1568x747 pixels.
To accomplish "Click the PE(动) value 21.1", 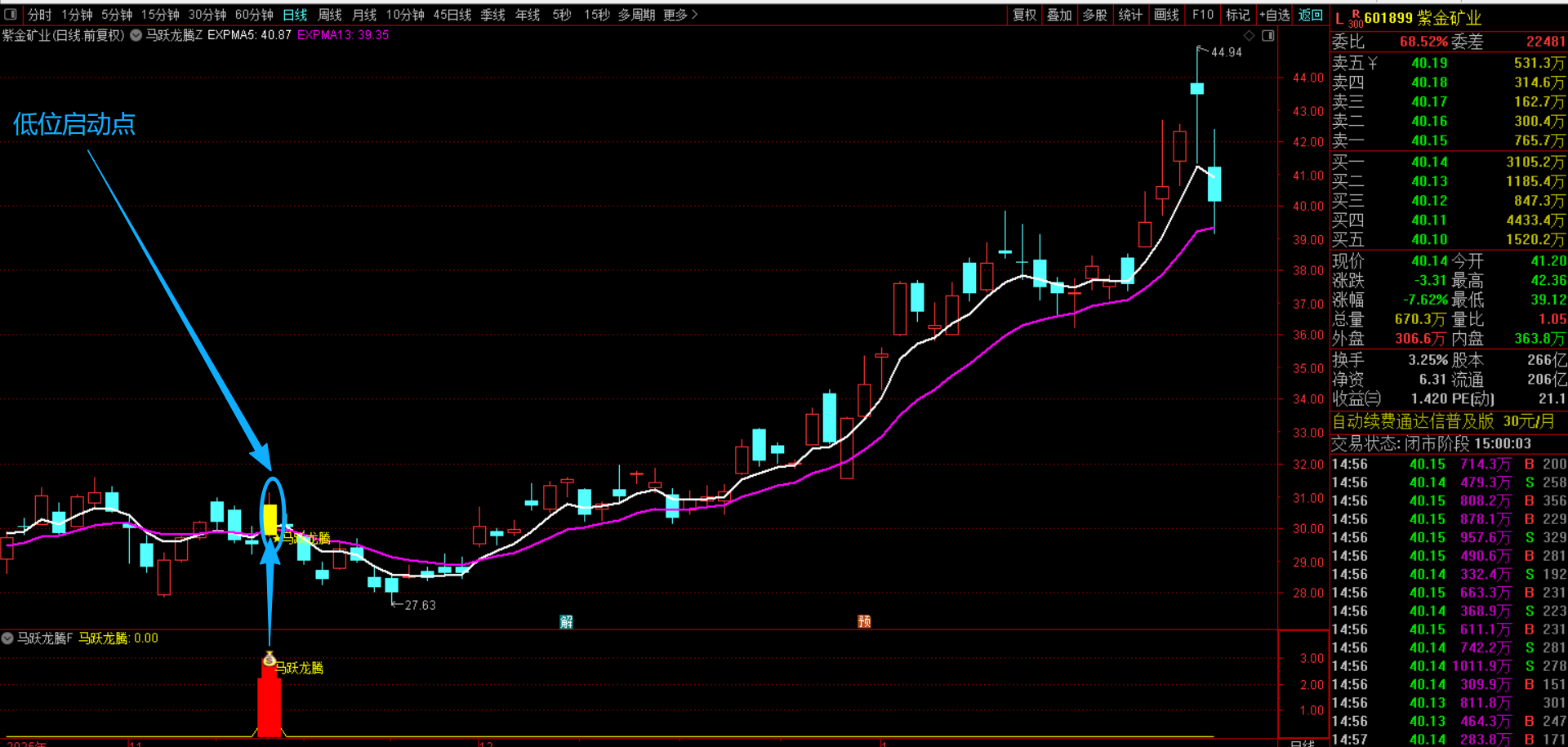I will pos(1552,399).
